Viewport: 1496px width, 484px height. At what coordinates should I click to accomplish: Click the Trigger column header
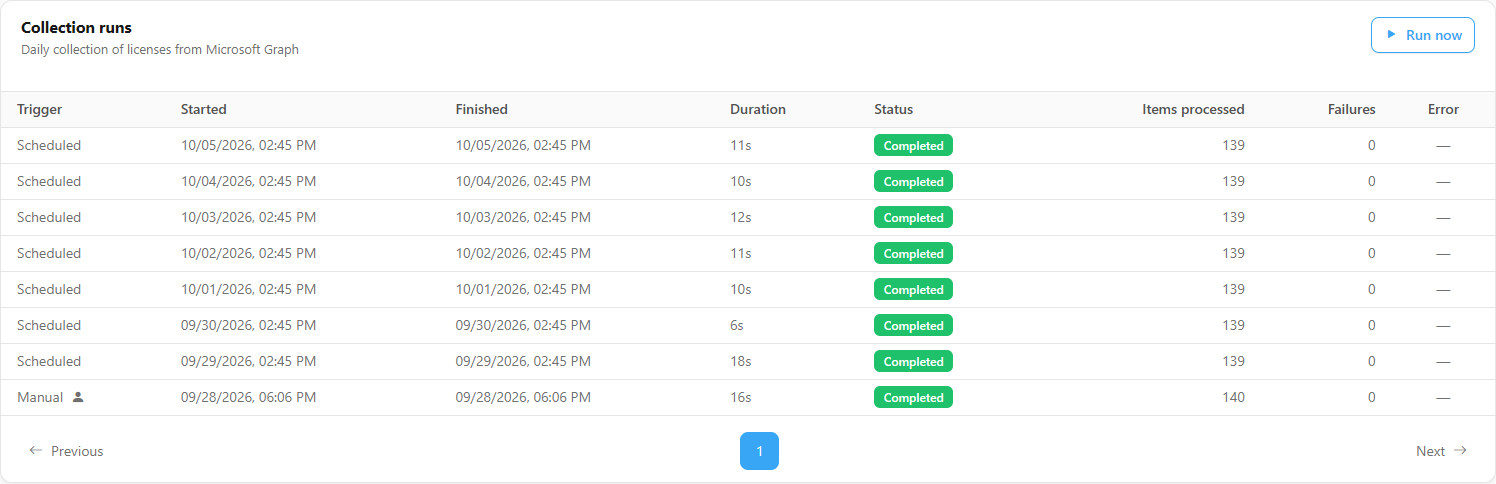click(39, 110)
